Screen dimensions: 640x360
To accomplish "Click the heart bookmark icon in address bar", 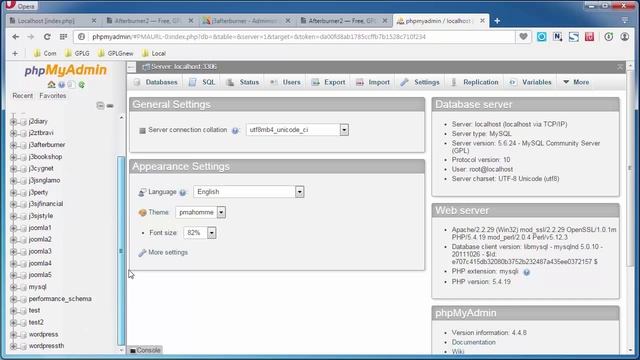I will (523, 37).
